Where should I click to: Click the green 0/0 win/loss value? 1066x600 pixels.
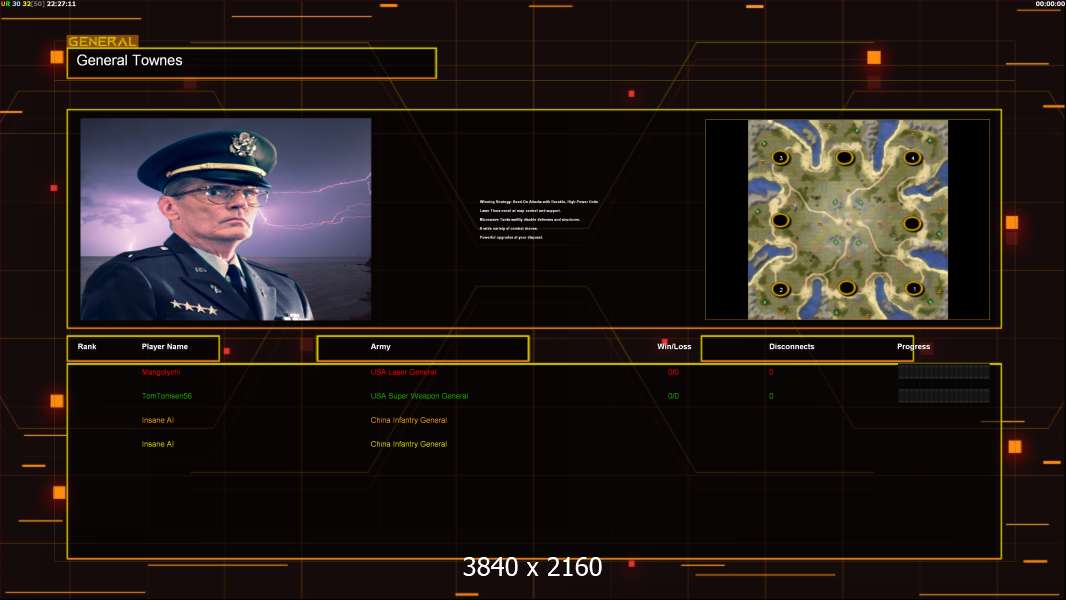coord(673,396)
